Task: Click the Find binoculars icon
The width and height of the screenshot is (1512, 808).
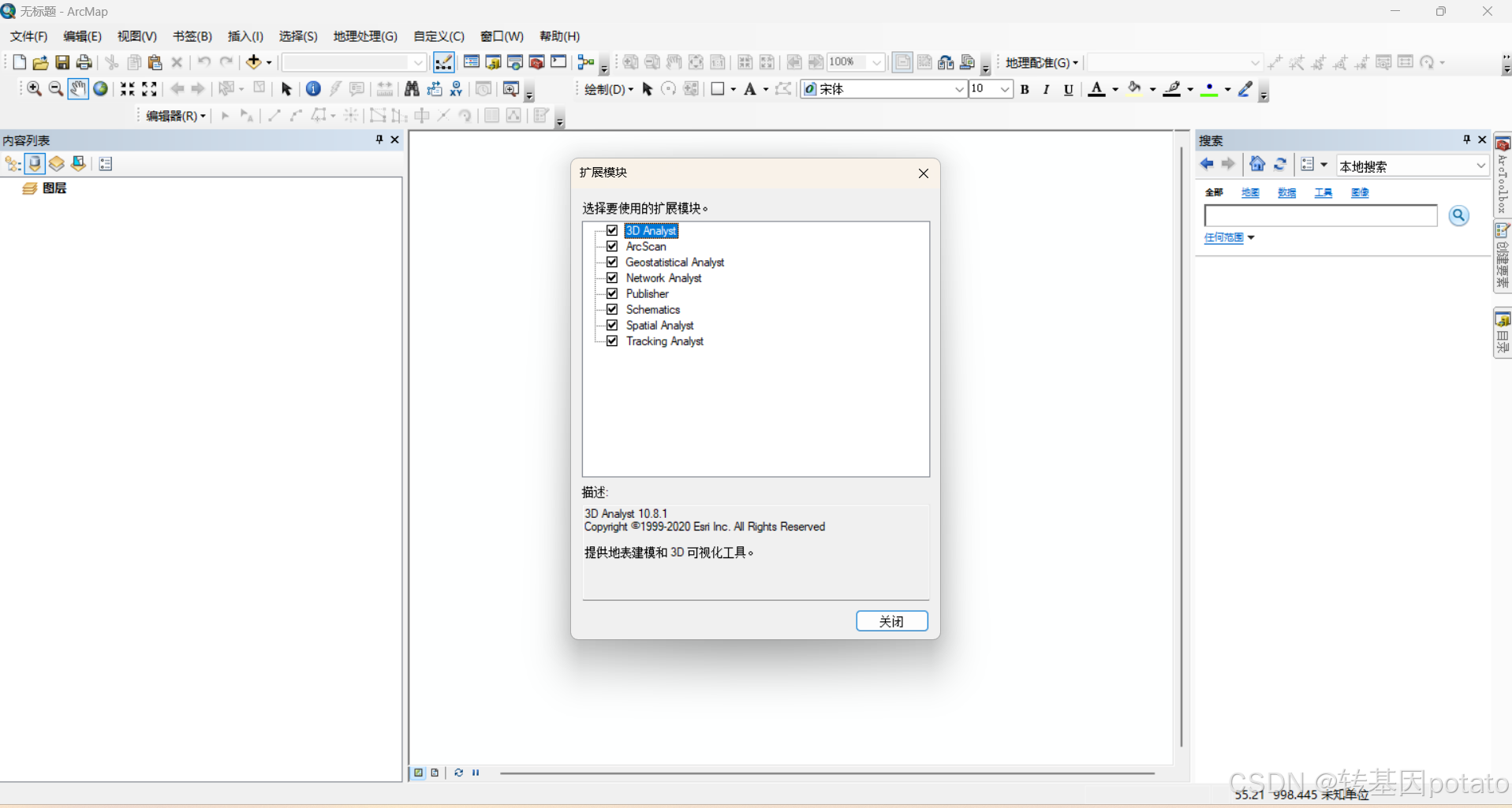Action: pyautogui.click(x=412, y=89)
